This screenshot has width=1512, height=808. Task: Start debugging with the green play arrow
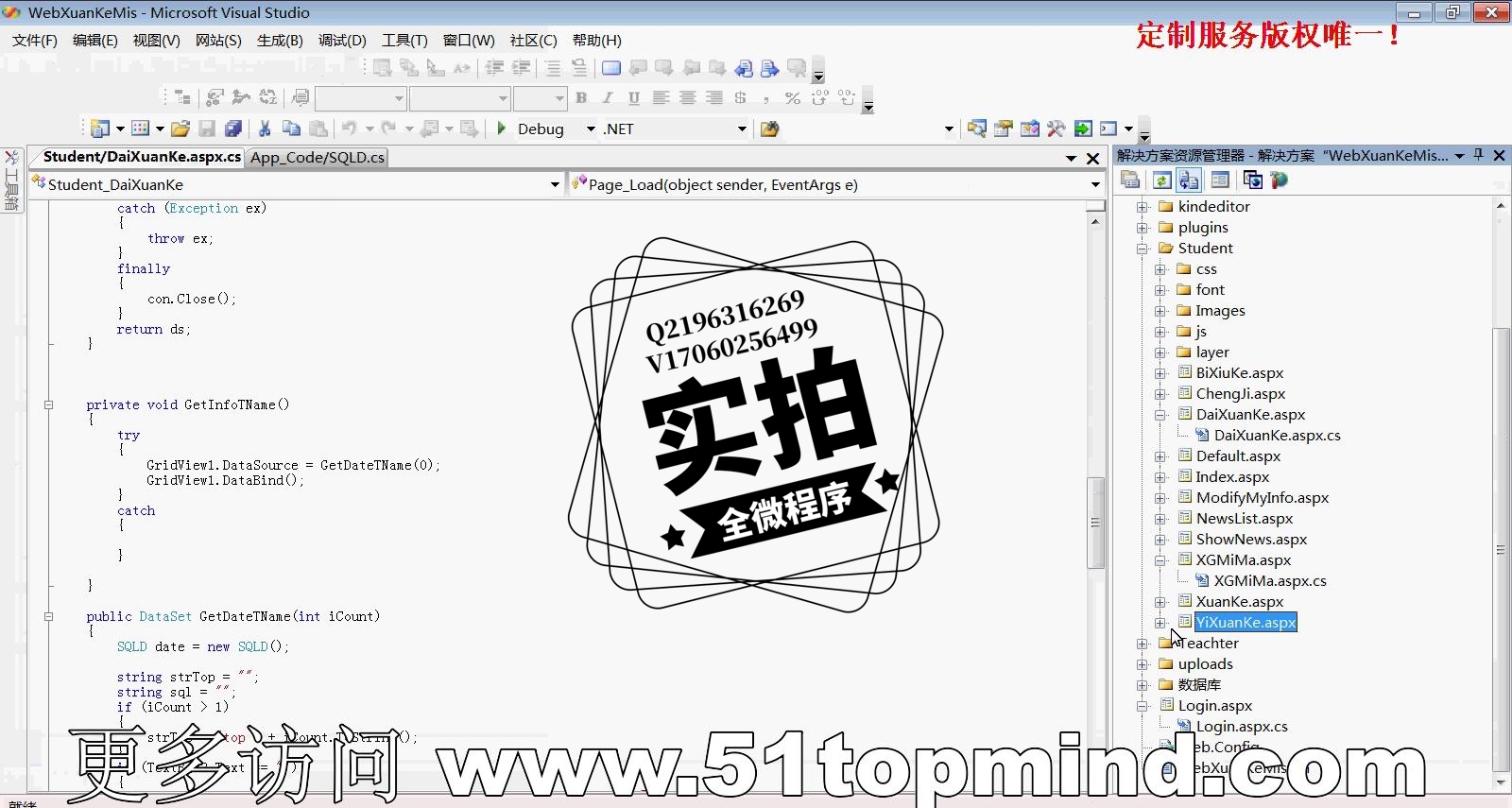tap(502, 129)
